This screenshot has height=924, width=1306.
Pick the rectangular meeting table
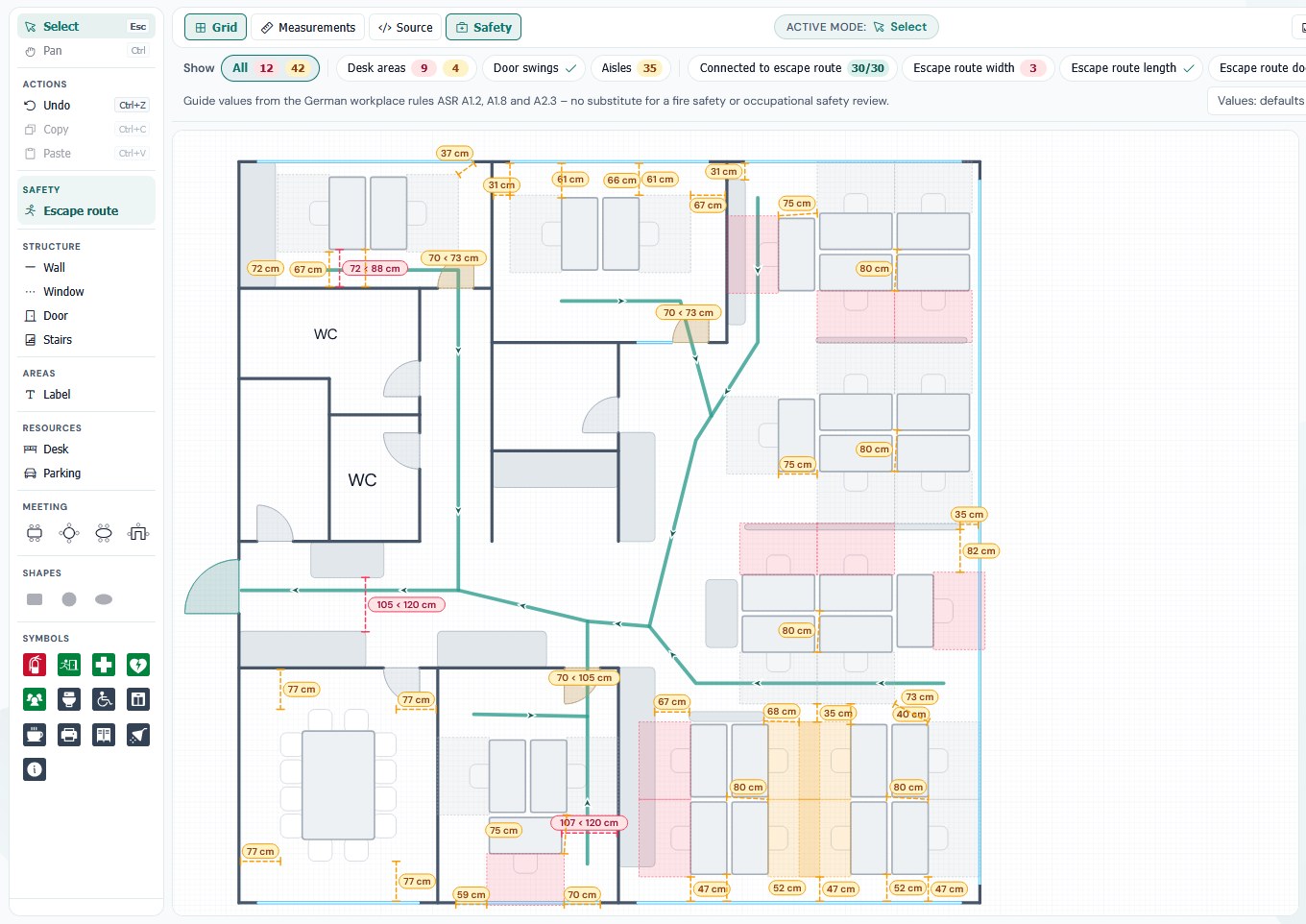[35, 533]
